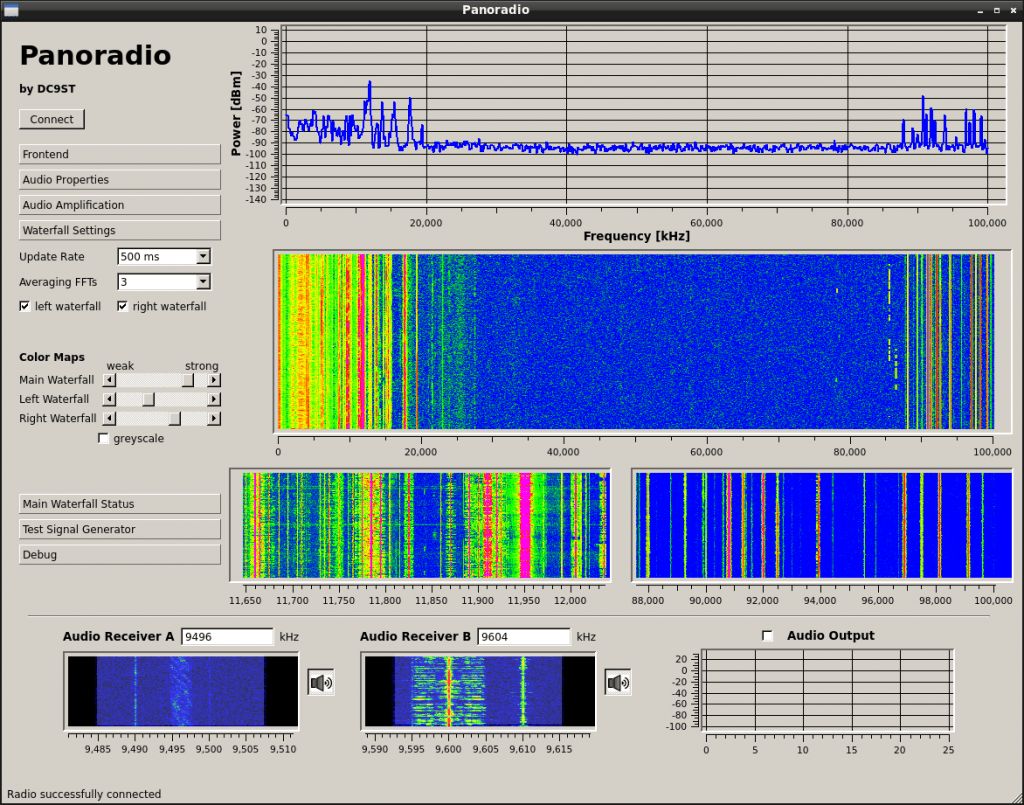Viewport: 1024px width, 805px height.
Task: Open the Audio Properties section
Action: click(x=120, y=180)
